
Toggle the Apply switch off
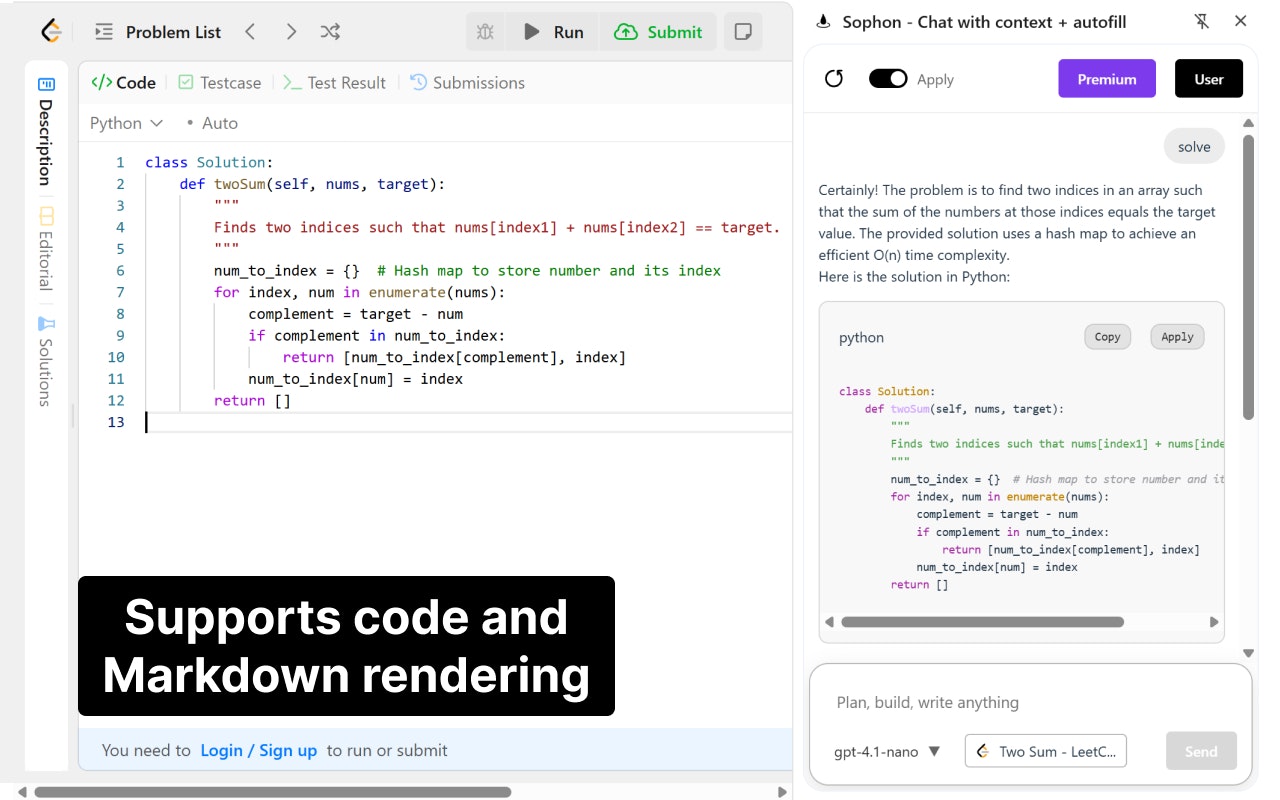pyautogui.click(x=887, y=79)
